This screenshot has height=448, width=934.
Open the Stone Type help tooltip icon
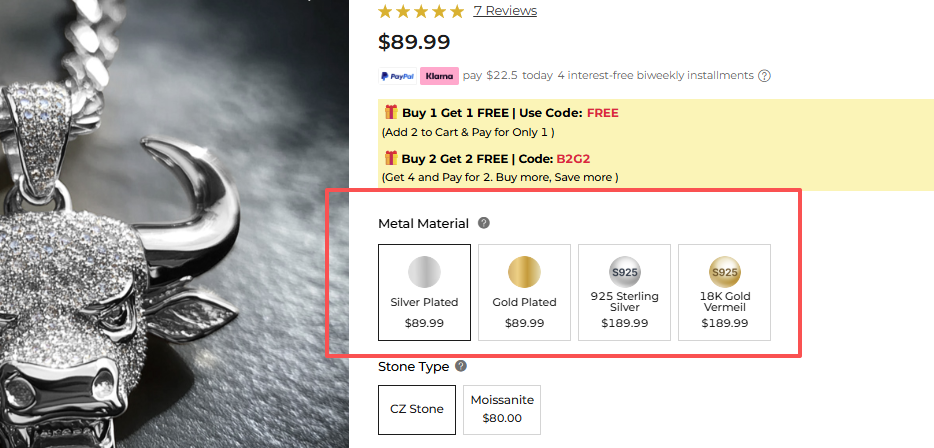(x=461, y=367)
